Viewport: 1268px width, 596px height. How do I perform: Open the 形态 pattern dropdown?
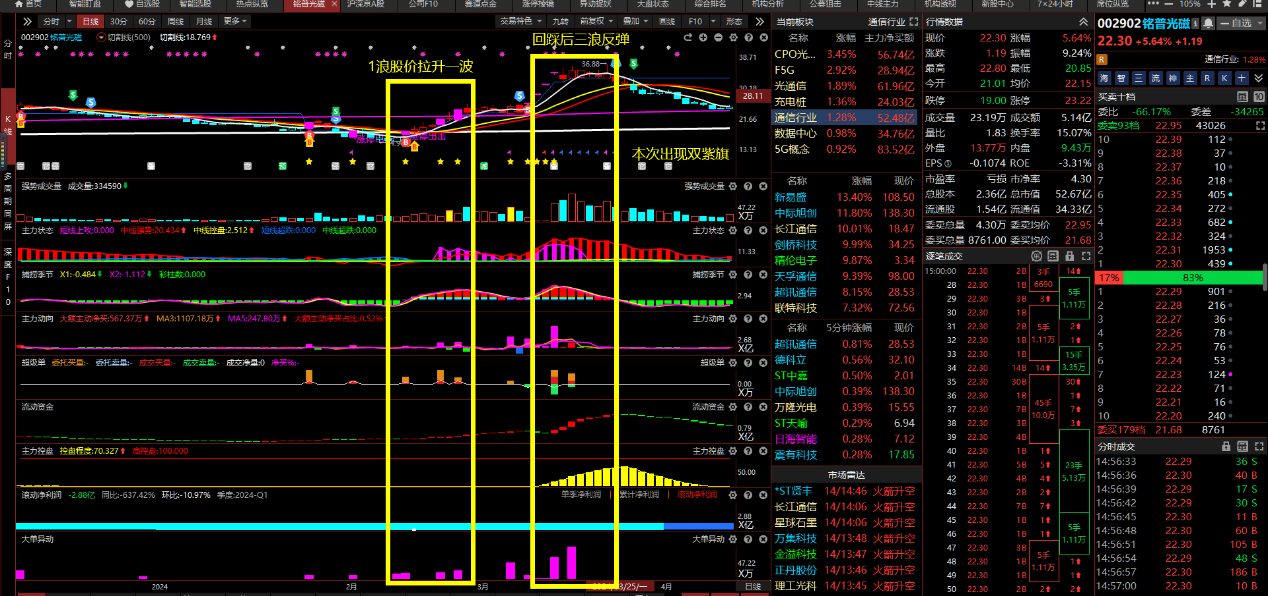(x=735, y=21)
